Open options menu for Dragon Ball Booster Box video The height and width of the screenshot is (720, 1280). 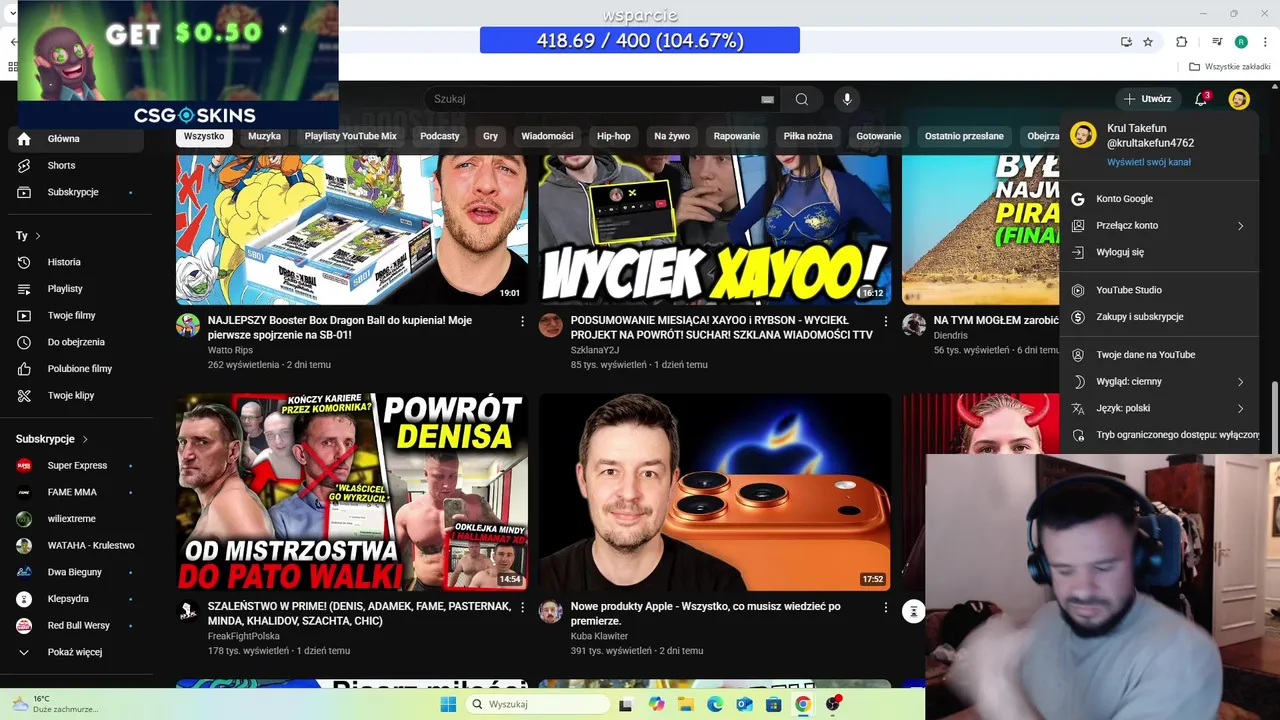click(522, 321)
